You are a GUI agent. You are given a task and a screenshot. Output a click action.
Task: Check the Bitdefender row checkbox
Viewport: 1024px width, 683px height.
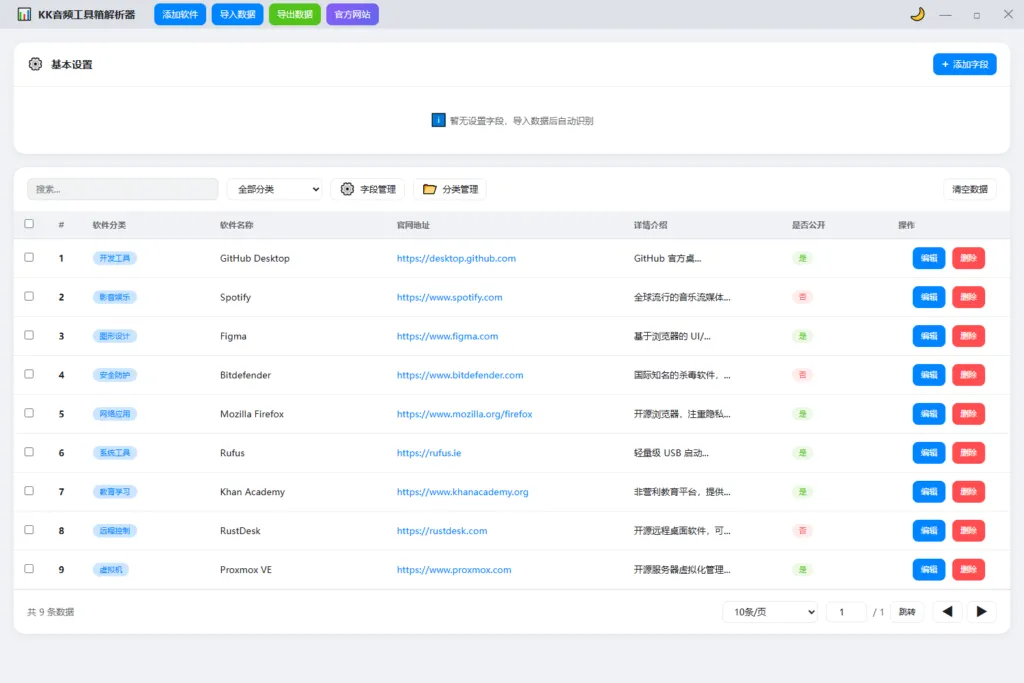29,374
